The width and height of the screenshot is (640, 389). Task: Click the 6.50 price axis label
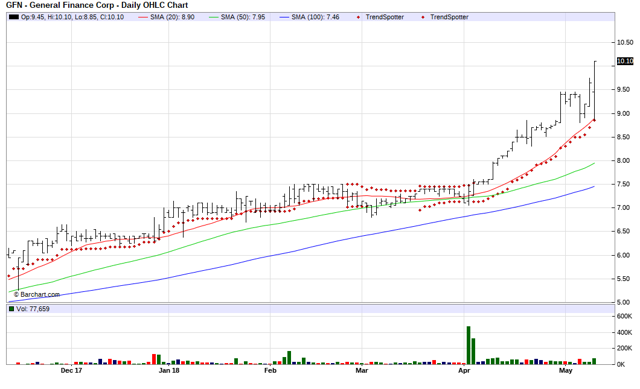pos(625,231)
